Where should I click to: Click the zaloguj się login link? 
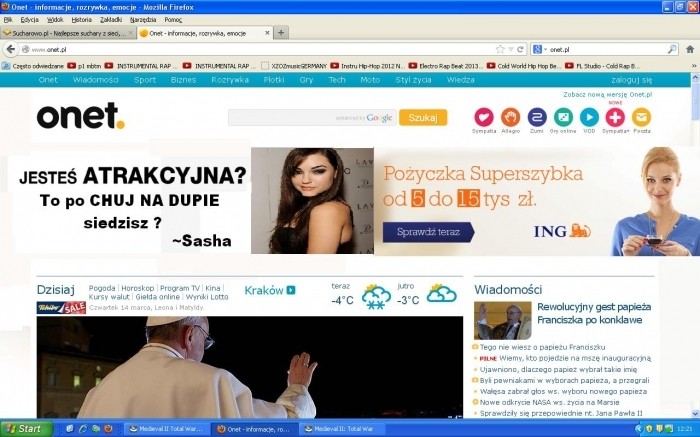(x=631, y=79)
